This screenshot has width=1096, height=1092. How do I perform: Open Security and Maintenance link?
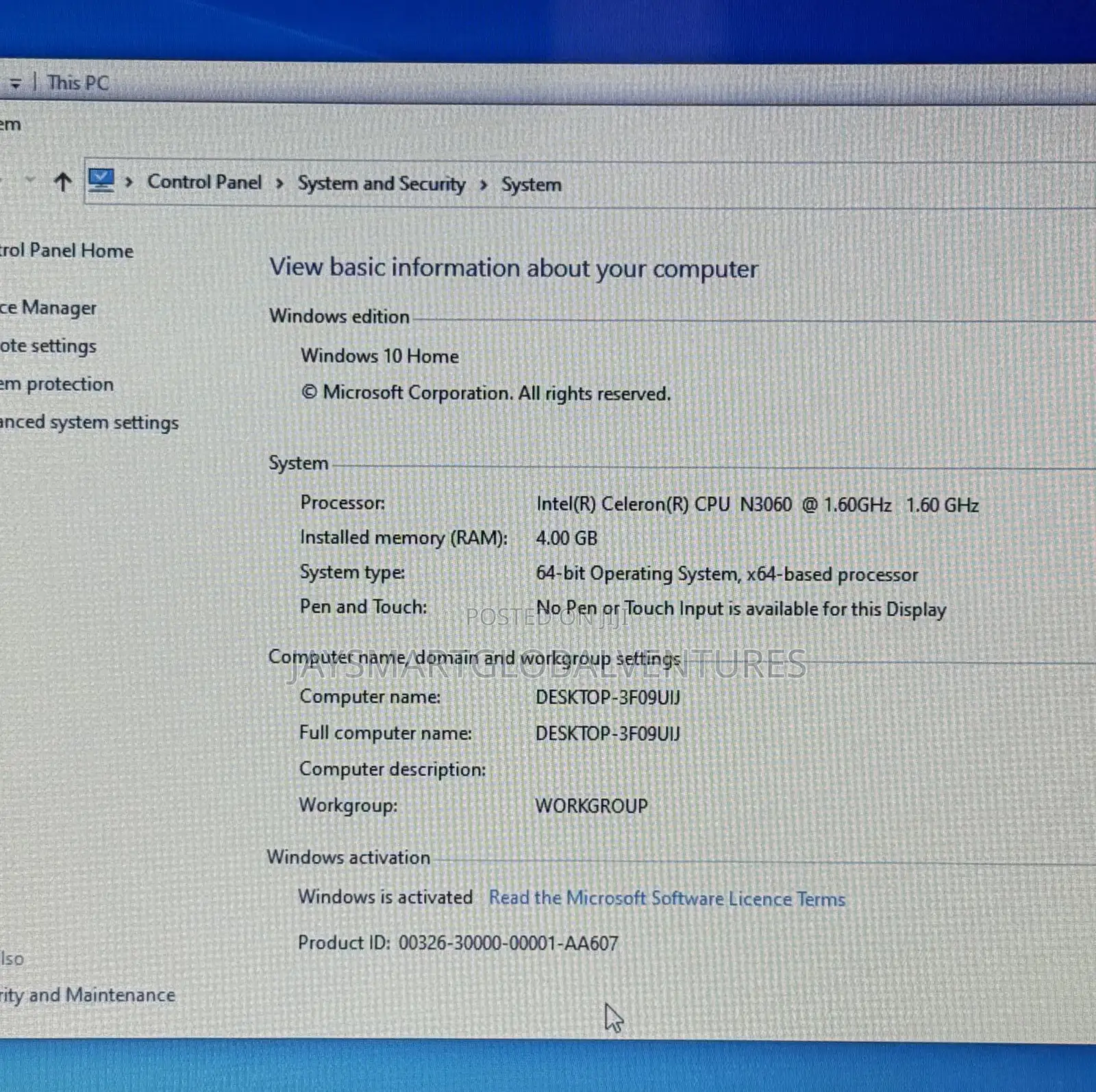coord(87,995)
